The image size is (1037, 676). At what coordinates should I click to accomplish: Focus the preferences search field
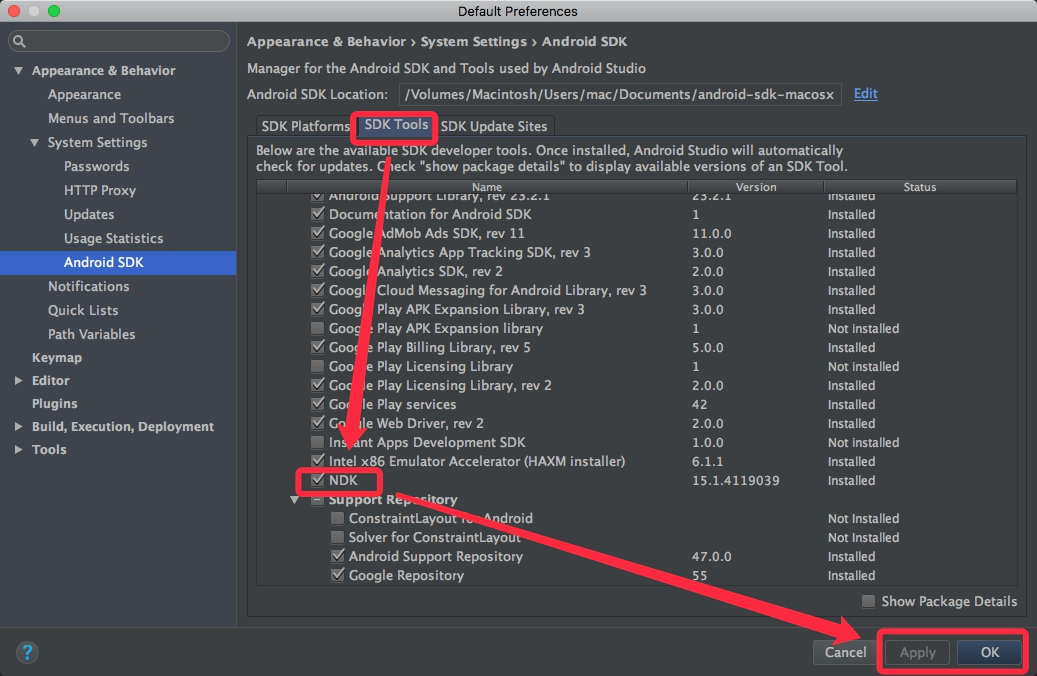click(x=119, y=42)
